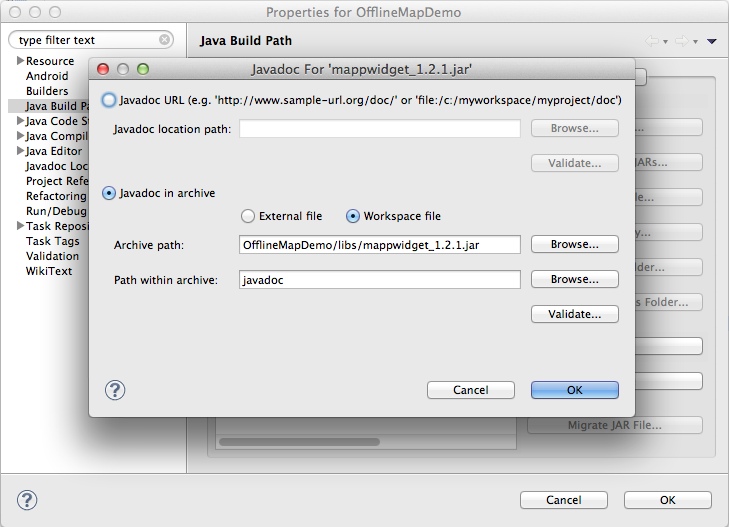Close the Javadoc dialog with red button
The width and height of the screenshot is (729, 527).
[103, 69]
